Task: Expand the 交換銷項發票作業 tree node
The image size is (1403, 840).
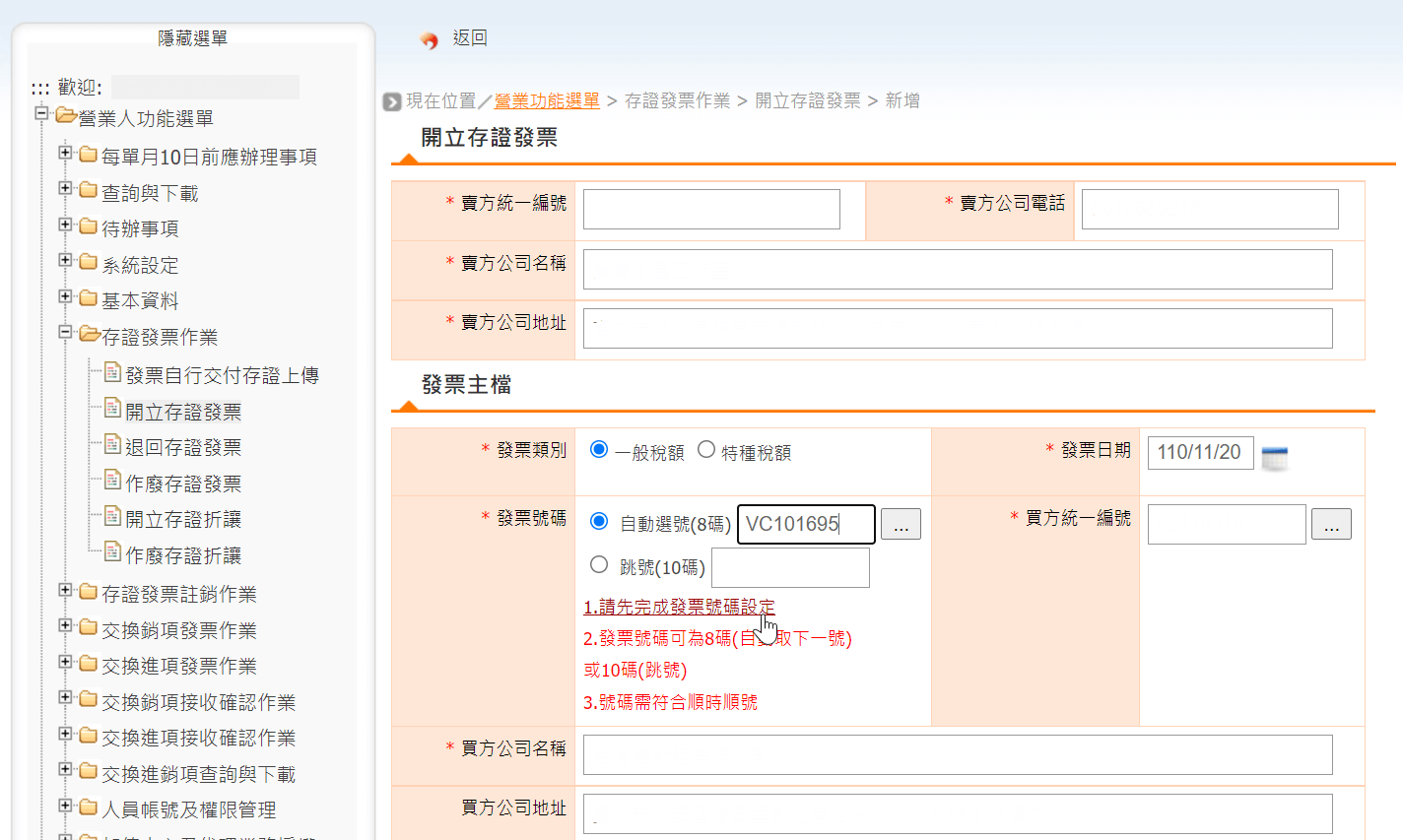Action: point(65,625)
